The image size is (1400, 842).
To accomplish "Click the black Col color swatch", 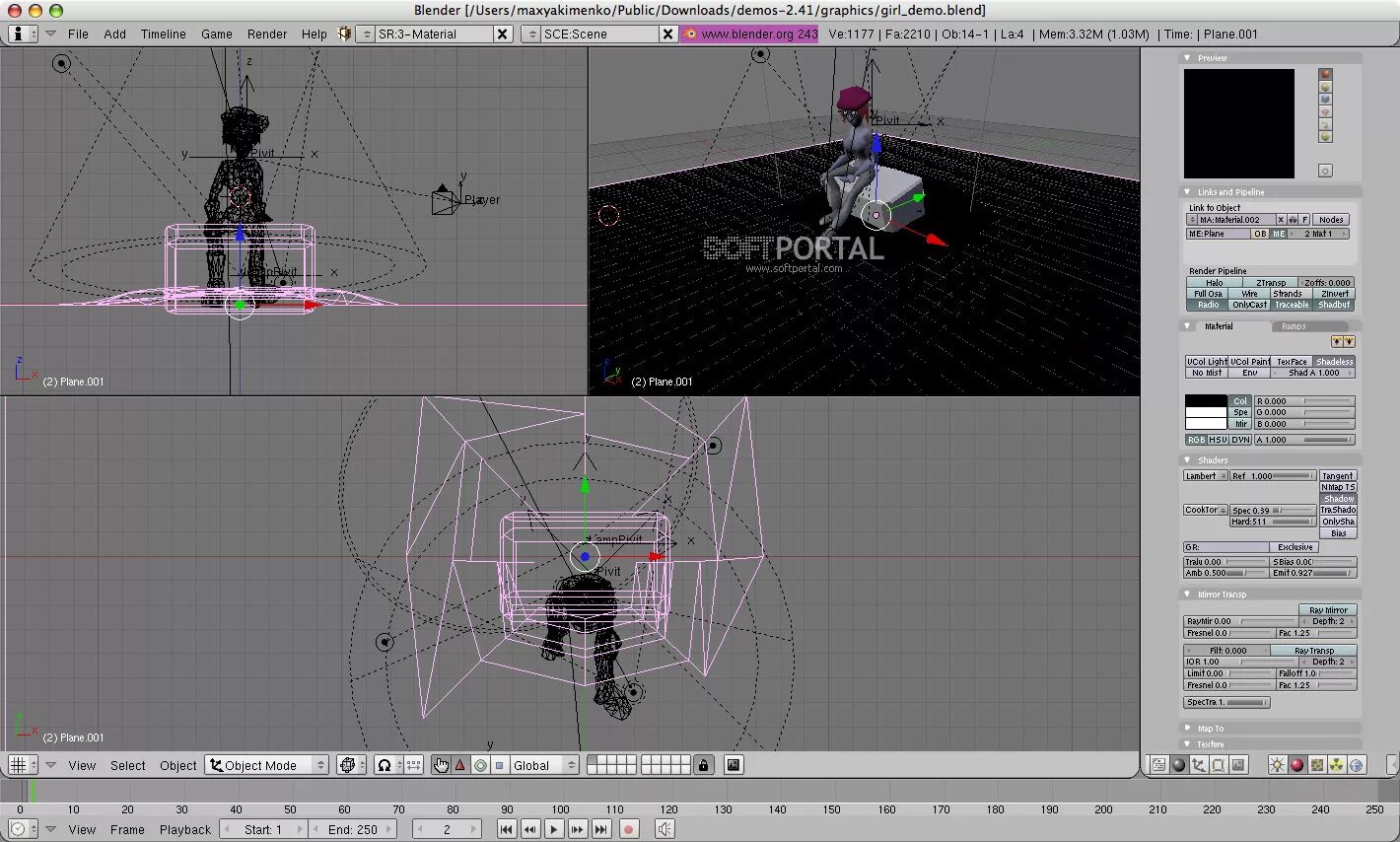I will click(1206, 401).
